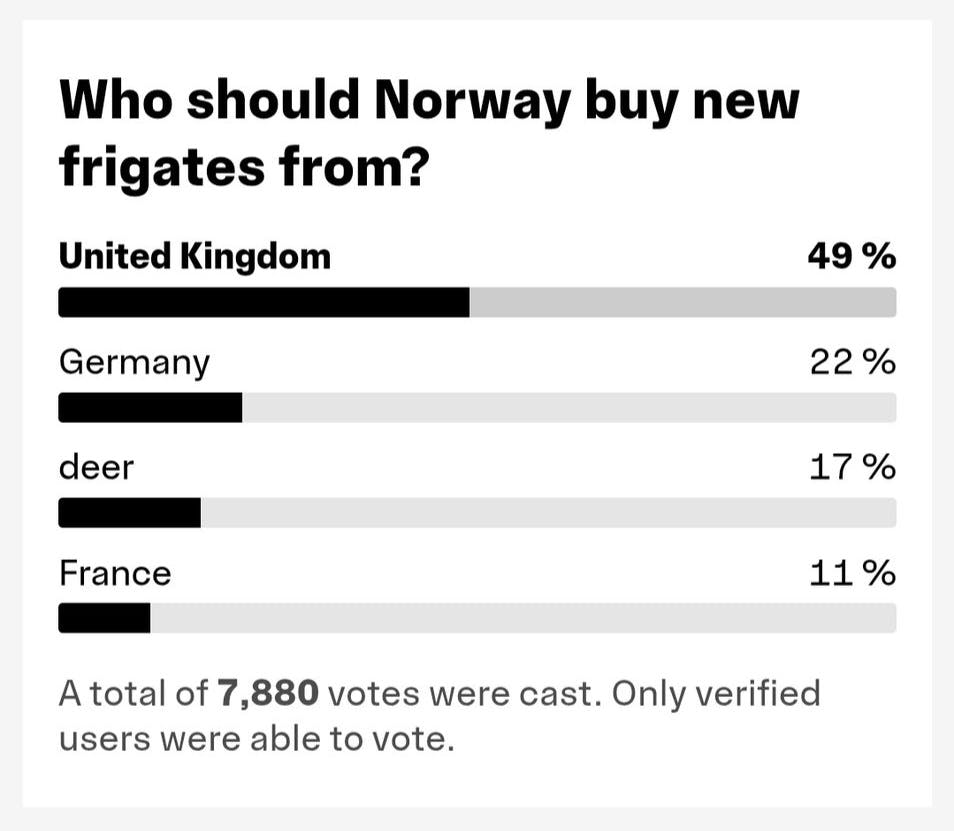Select the Germany poll option label
Screen dimensions: 954x831
pos(134,363)
